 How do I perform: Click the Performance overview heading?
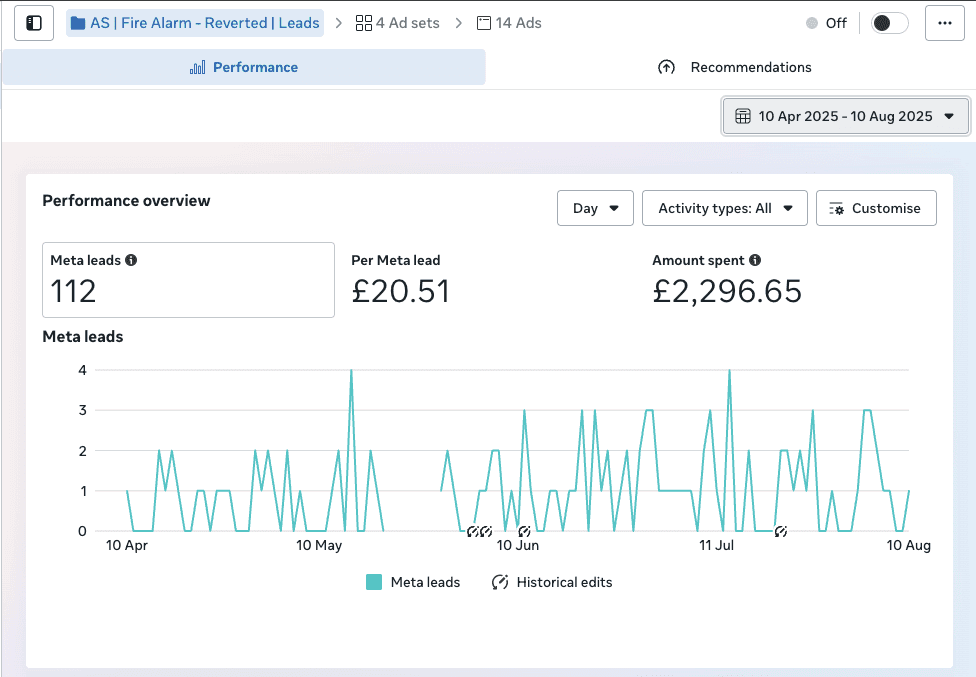126,200
